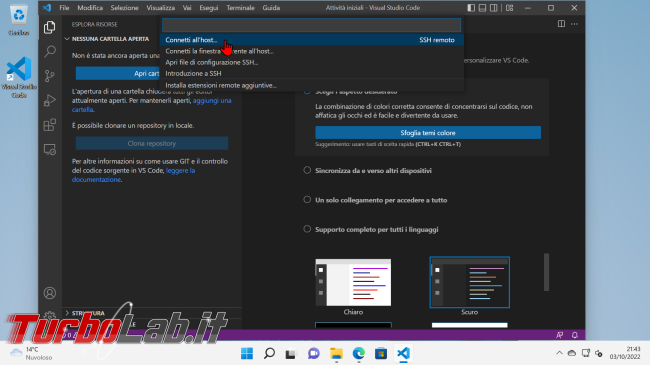Image resolution: width=650 pixels, height=365 pixels.
Task: Split the editor to the right
Action: tap(561, 24)
